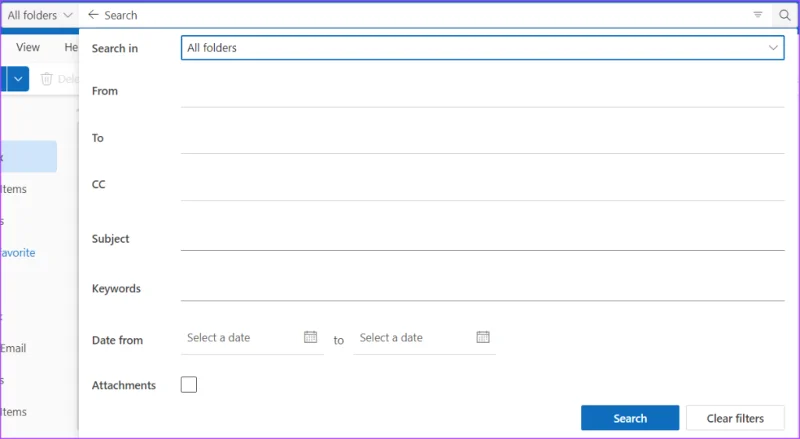Click the Keywords input field
Screen dimensions: 800x439
tap(482, 287)
